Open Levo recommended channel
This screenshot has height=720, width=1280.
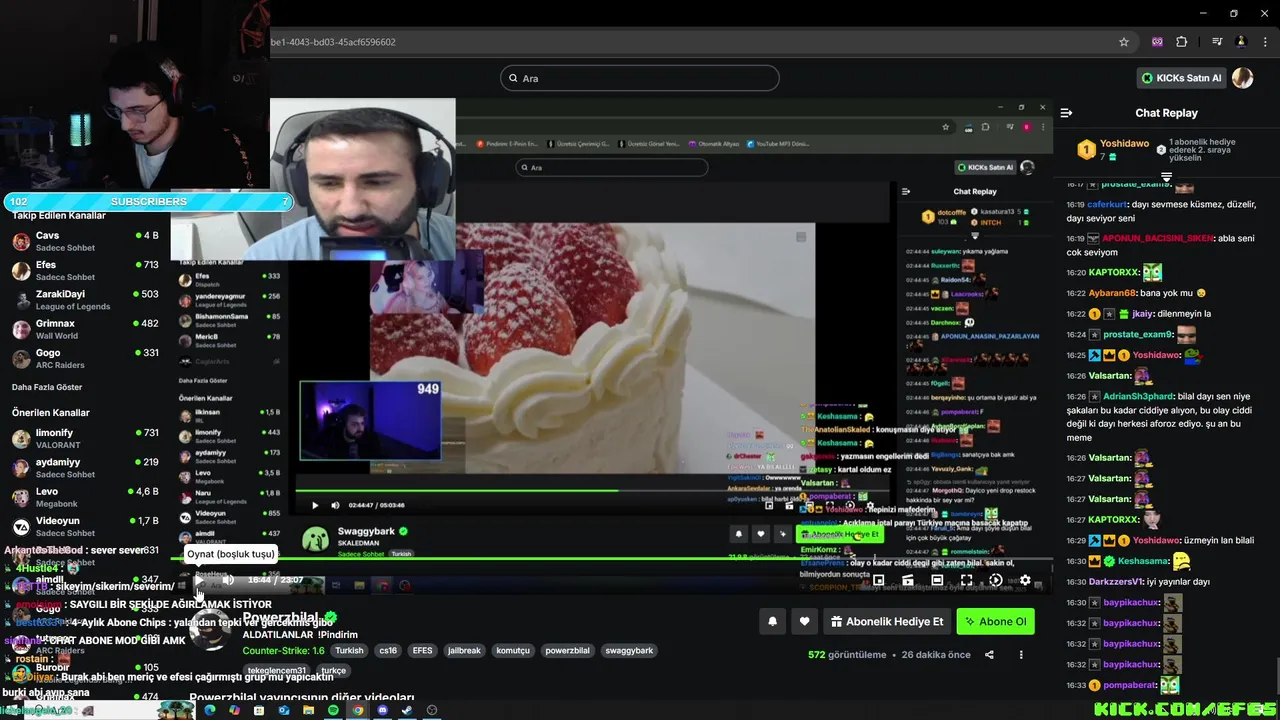85,497
